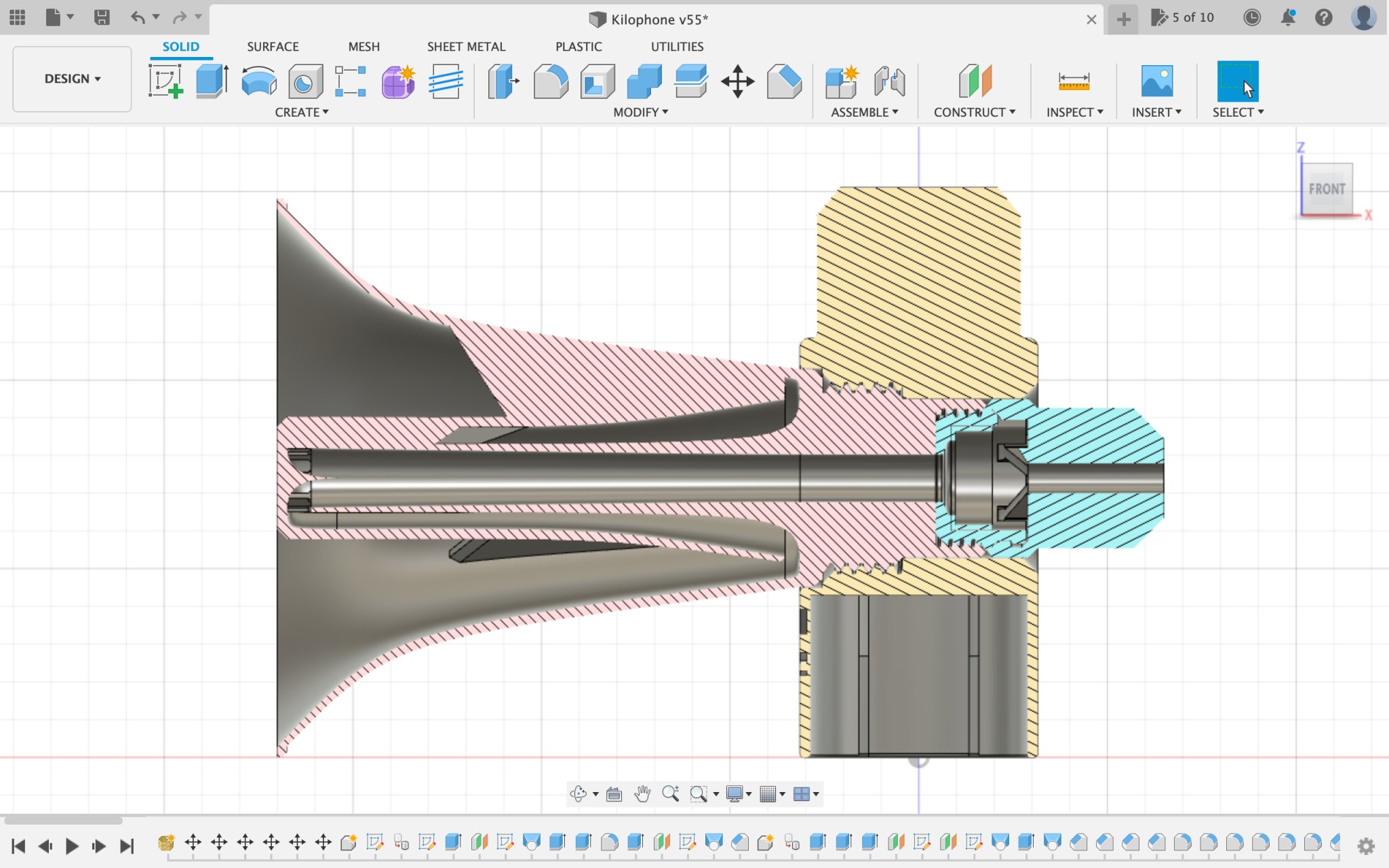Open the SHEET METAL tab
The width and height of the screenshot is (1389, 868).
tap(466, 47)
